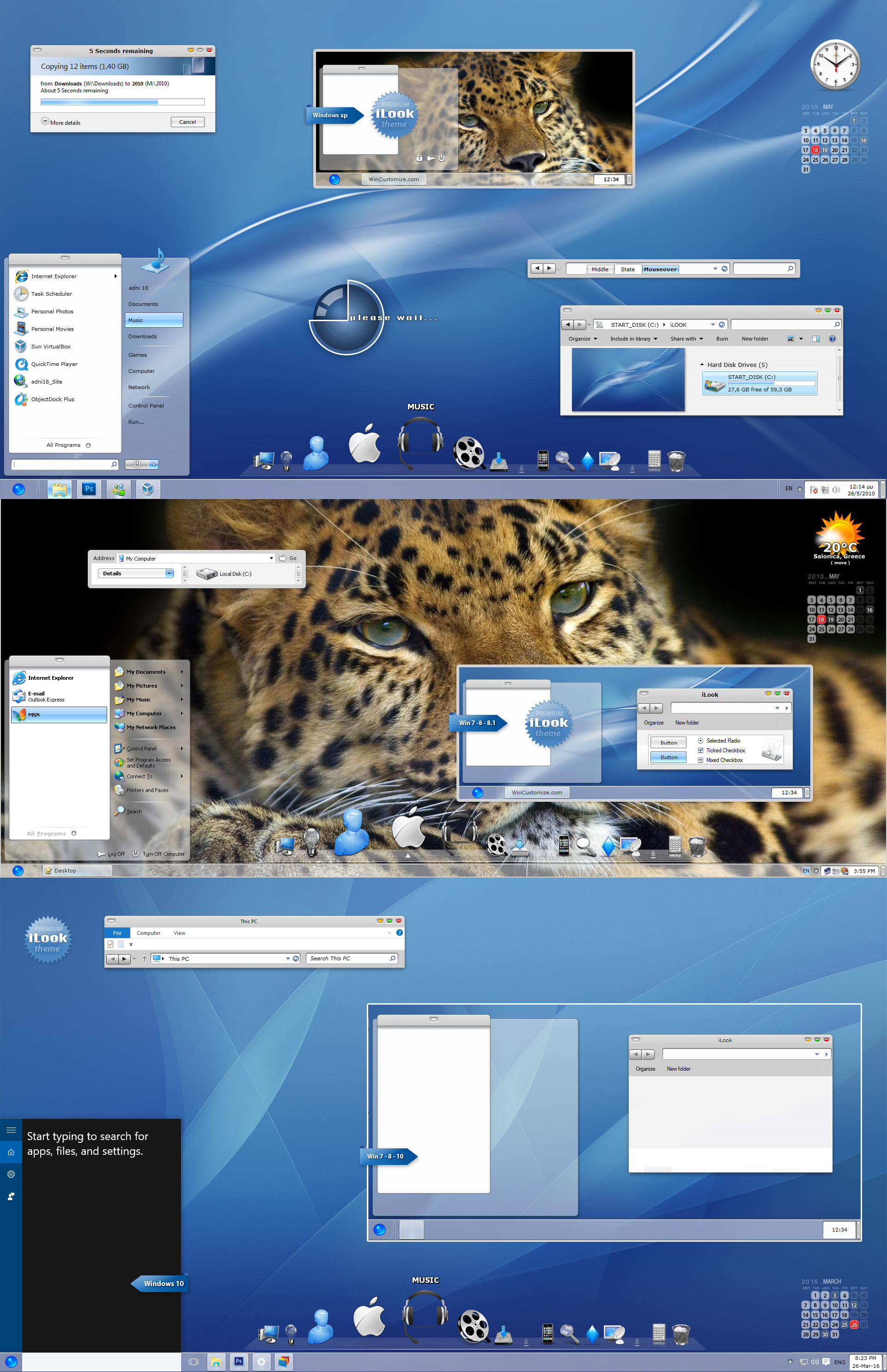Select Music in the start menu

click(153, 320)
